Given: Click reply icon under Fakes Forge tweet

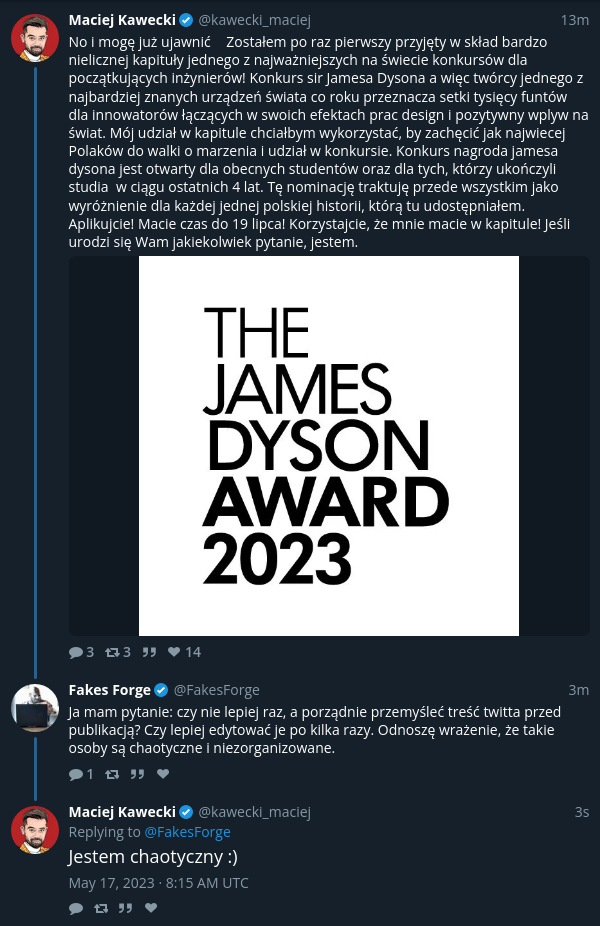Looking at the screenshot, I should pyautogui.click(x=76, y=774).
